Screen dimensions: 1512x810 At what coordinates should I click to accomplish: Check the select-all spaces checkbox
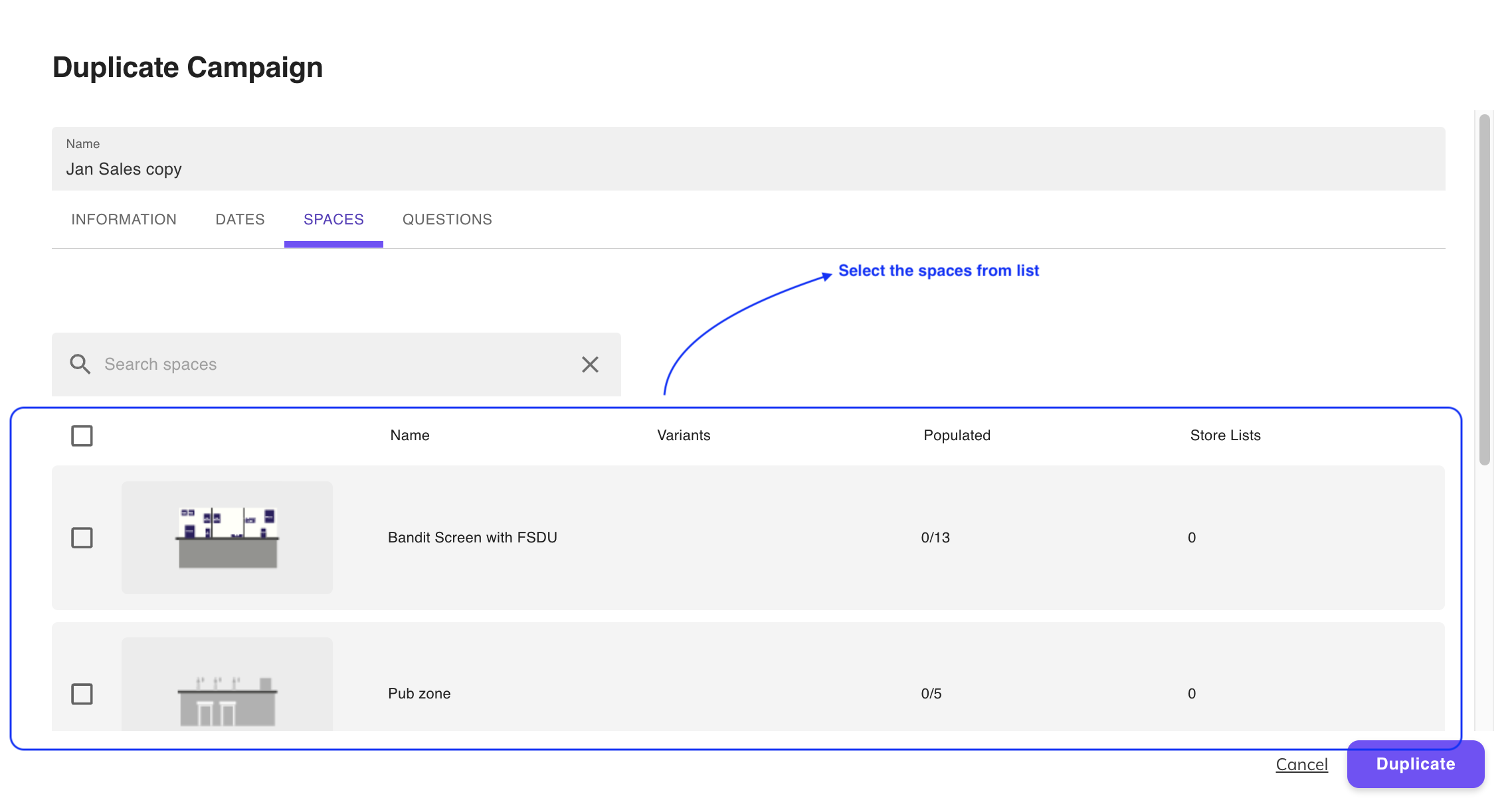(82, 436)
